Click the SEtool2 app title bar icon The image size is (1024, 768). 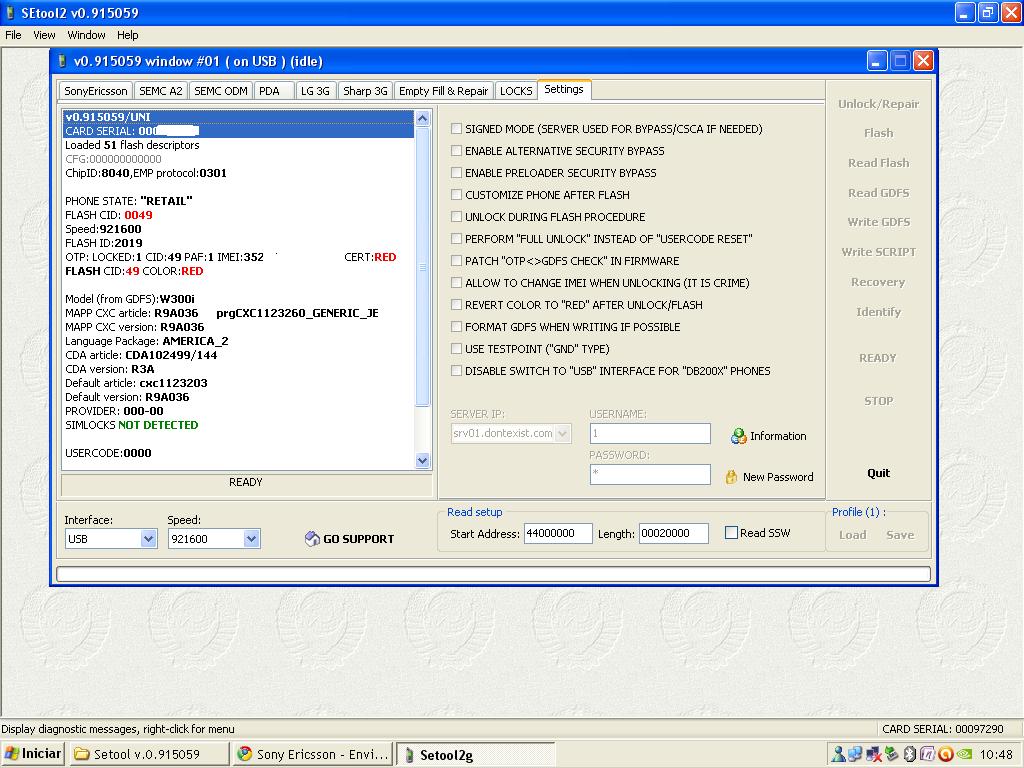click(x=10, y=12)
